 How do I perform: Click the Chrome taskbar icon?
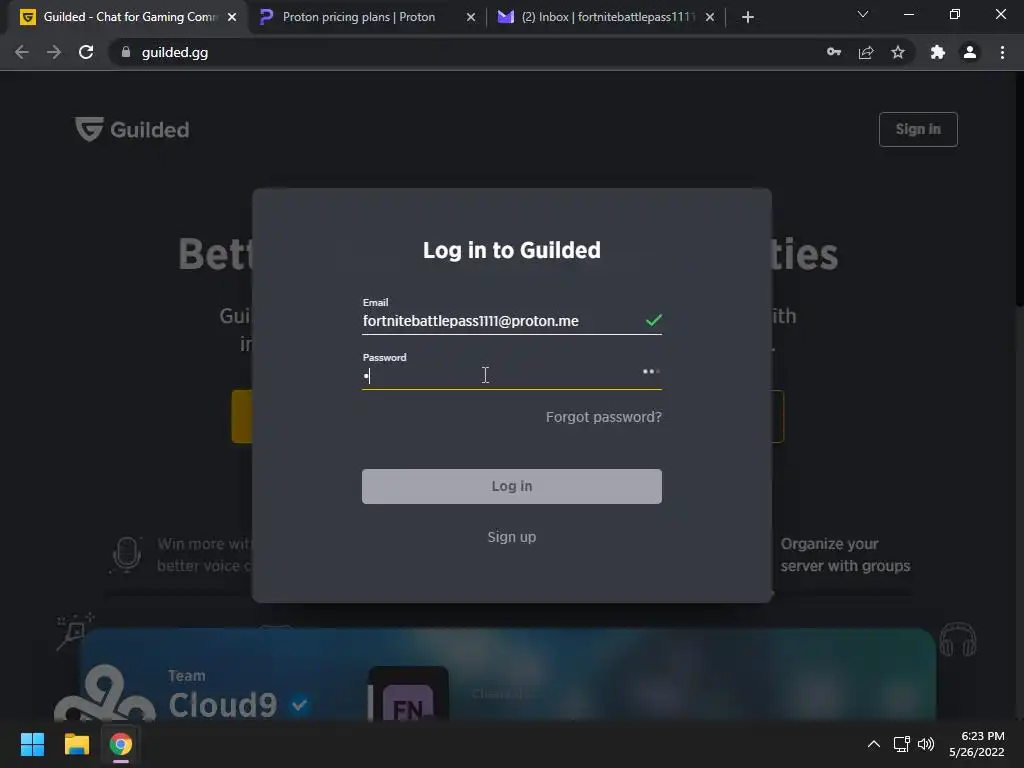pos(120,744)
